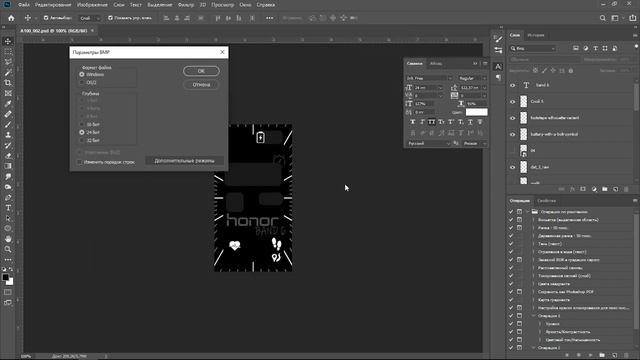Hide the battery-with-a-bolt-symbol layer
Image resolution: width=640 pixels, height=360 pixels.
(x=513, y=134)
